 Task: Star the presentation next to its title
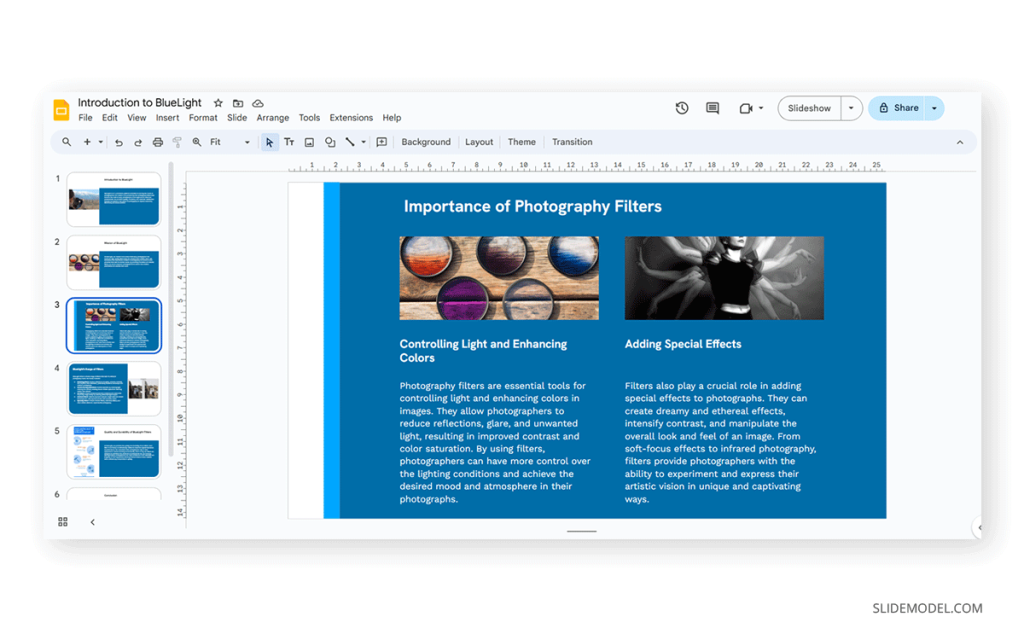click(218, 103)
